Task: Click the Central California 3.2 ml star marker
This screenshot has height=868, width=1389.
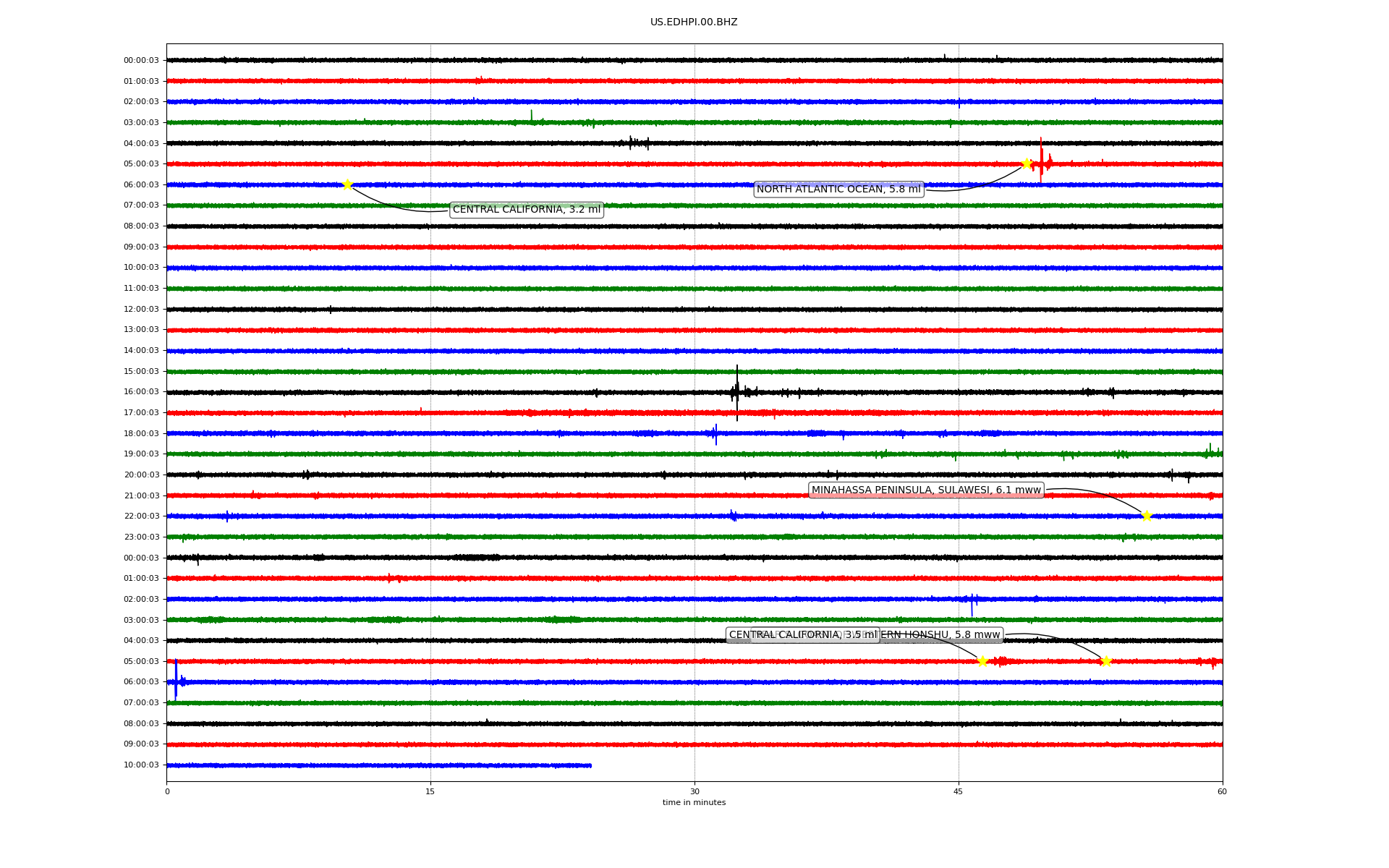Action: coord(347,184)
